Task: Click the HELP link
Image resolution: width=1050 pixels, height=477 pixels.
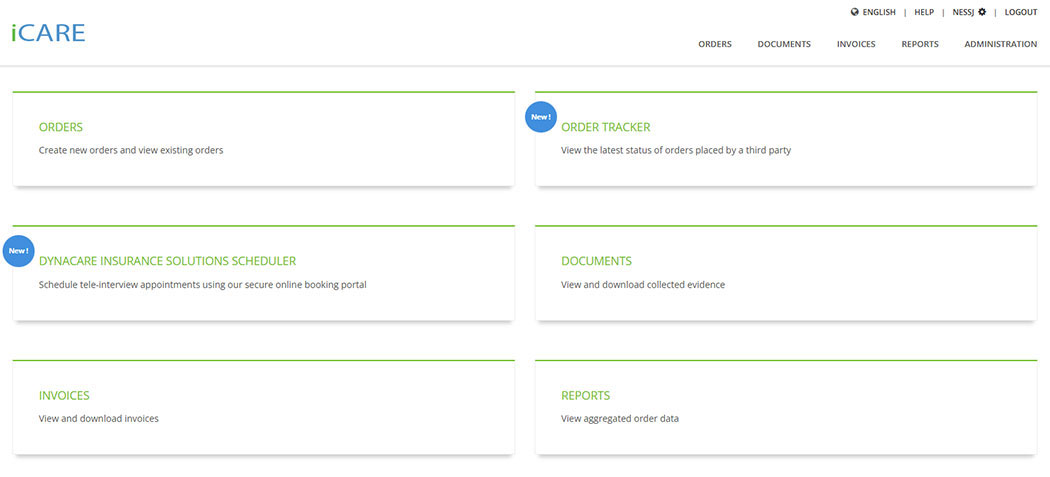Action: [x=924, y=12]
